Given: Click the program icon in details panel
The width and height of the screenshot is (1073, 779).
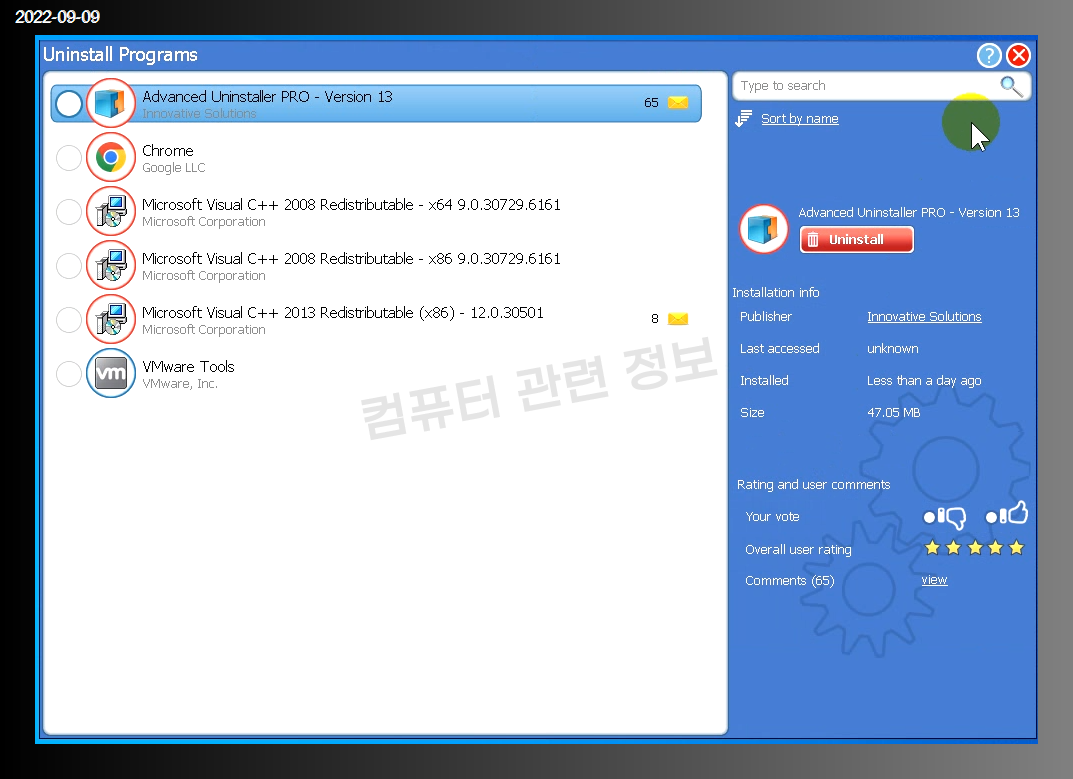Looking at the screenshot, I should point(764,229).
